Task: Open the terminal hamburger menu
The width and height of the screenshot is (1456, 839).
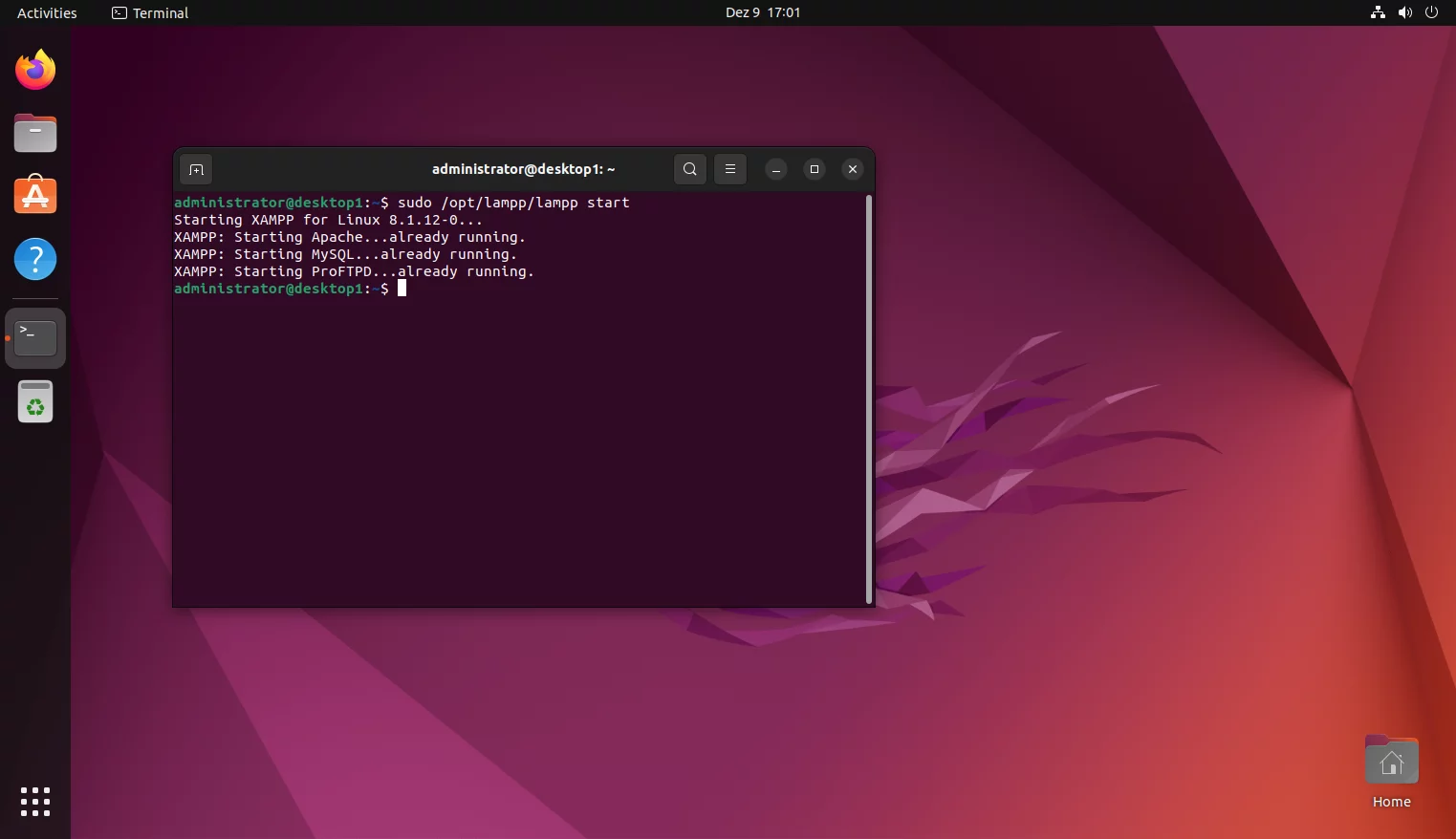Action: point(730,169)
